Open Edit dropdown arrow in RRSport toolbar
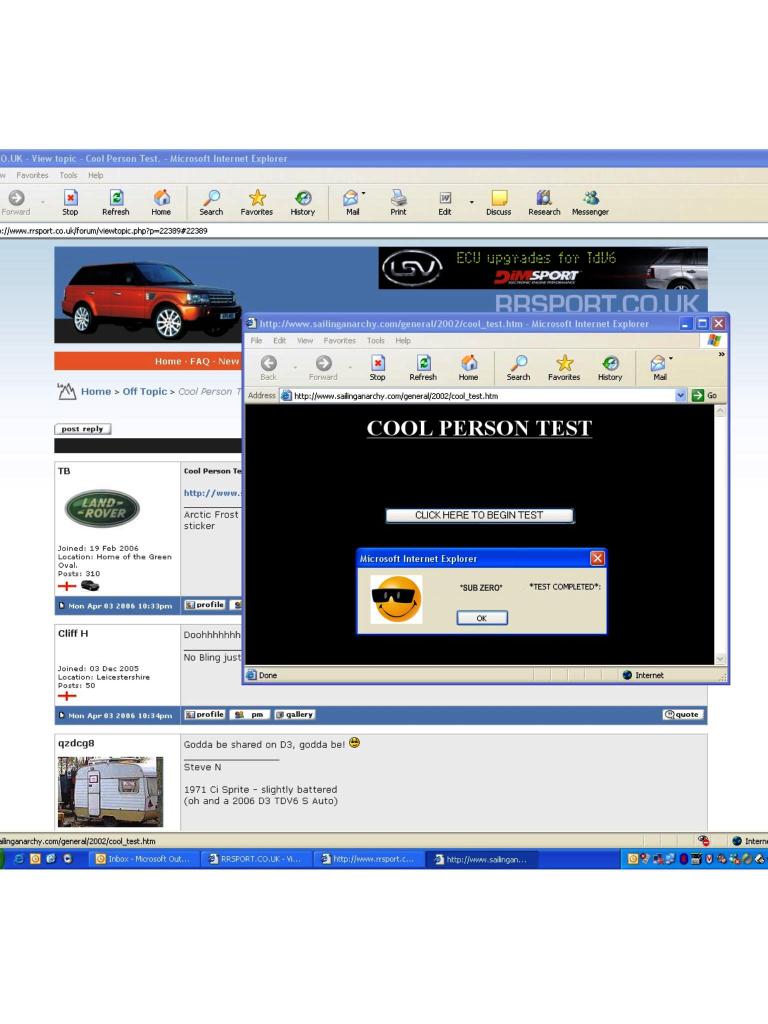 pos(472,202)
